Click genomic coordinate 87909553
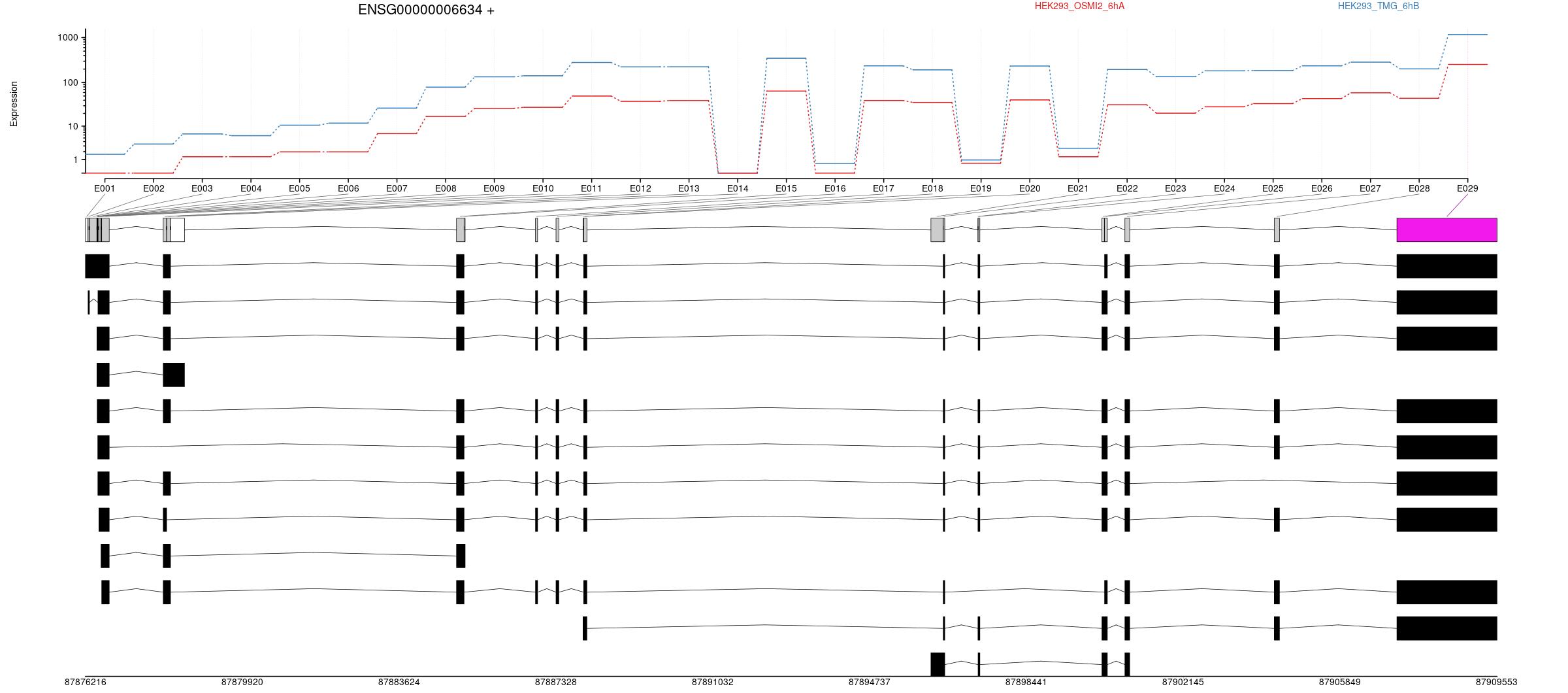This screenshot has height=693, width=1568. click(x=1496, y=682)
